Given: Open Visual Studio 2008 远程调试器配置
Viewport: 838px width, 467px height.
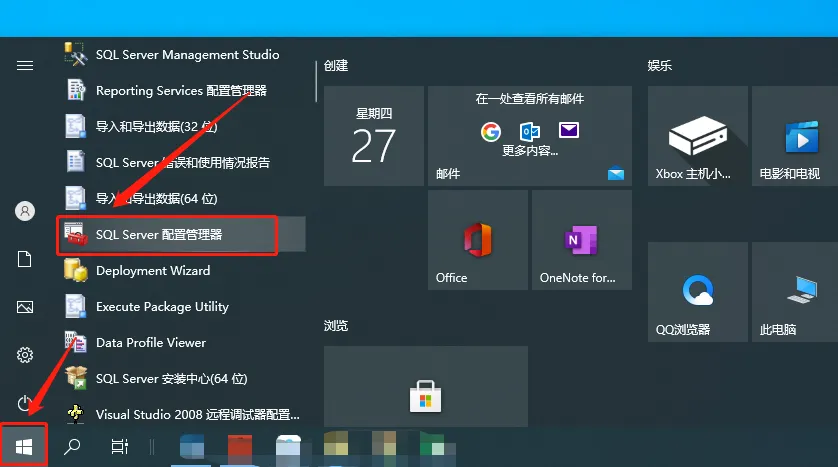Looking at the screenshot, I should click(181, 414).
